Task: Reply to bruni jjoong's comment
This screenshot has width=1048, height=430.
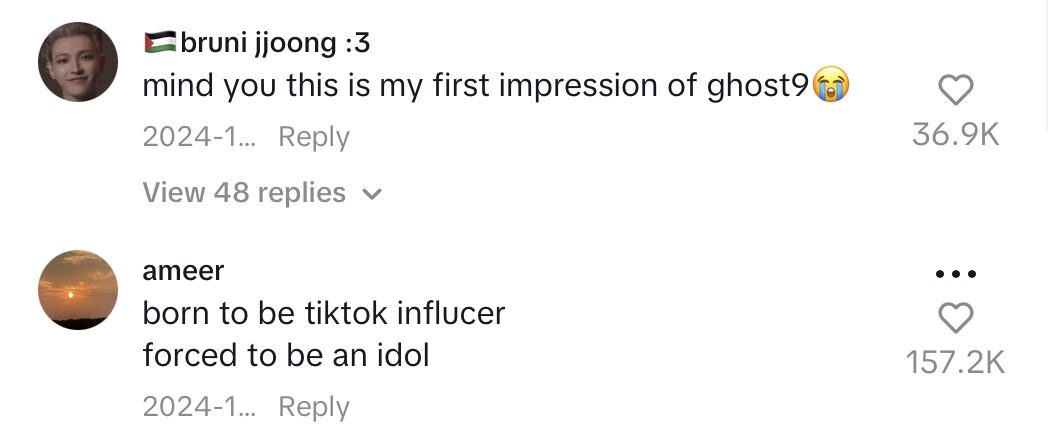Action: [x=313, y=137]
